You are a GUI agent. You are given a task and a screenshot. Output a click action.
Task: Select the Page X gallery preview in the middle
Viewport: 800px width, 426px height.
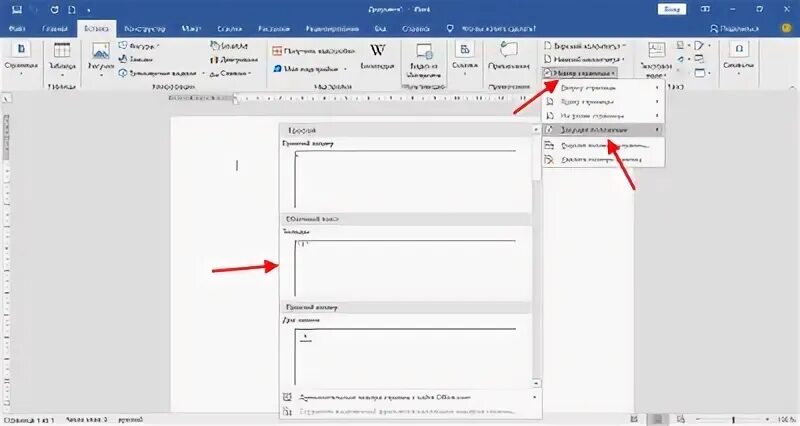click(x=406, y=263)
